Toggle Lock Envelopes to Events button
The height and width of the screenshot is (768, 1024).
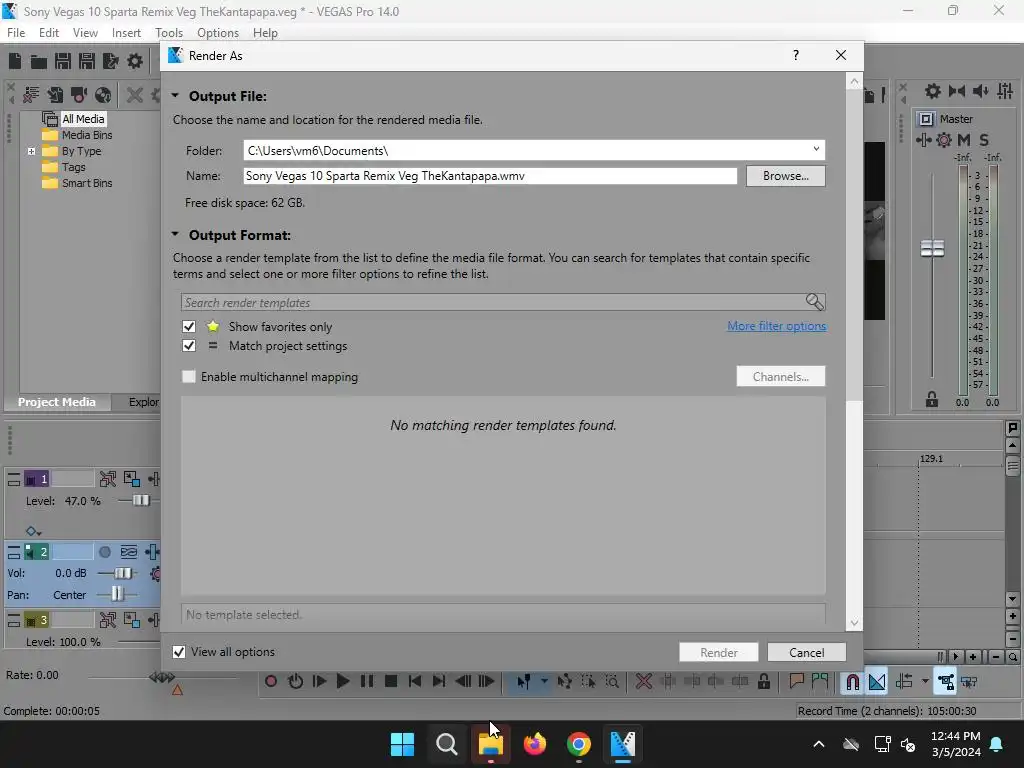(x=946, y=681)
